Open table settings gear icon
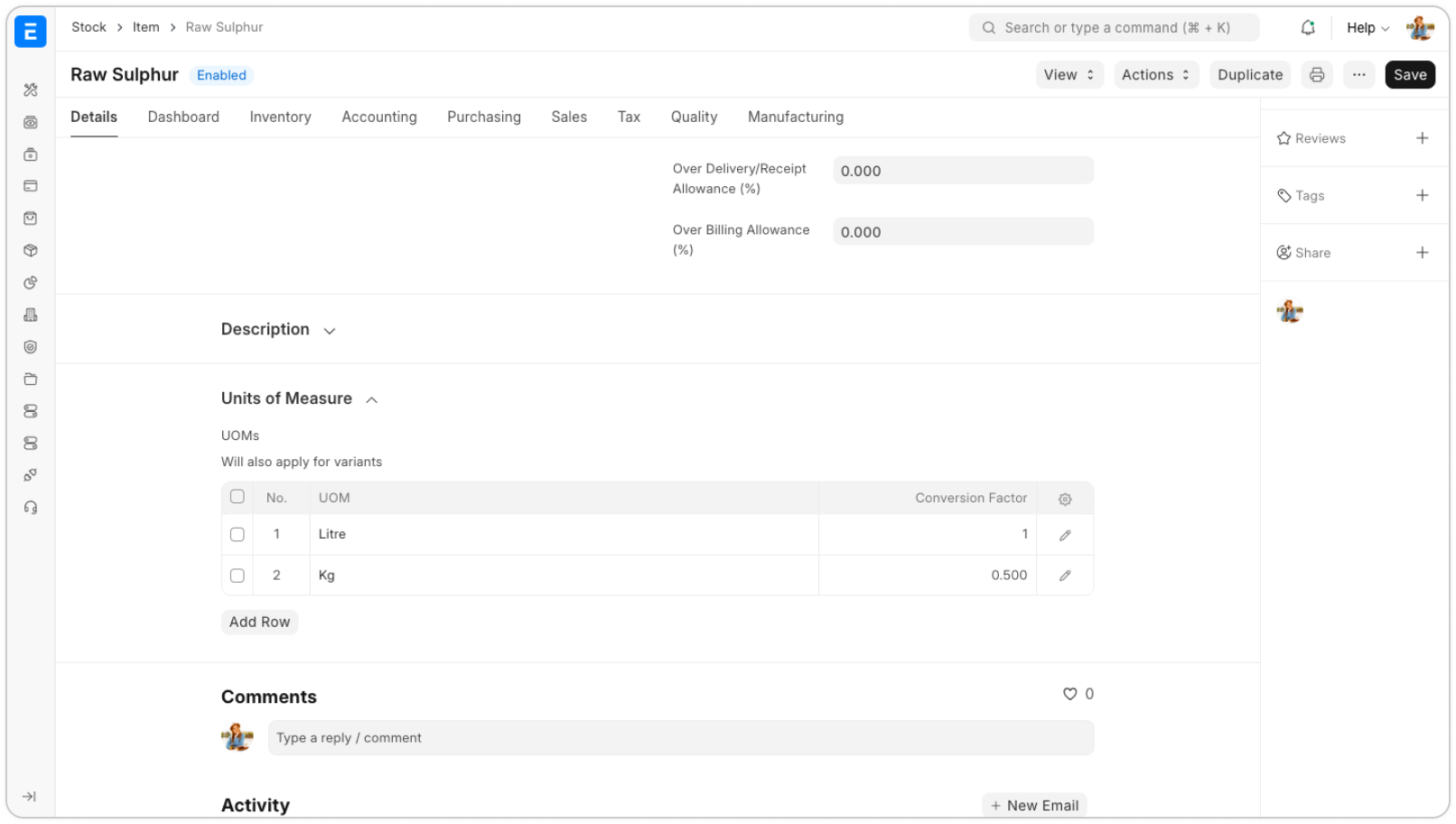Viewport: 1456px width, 824px height. pyautogui.click(x=1065, y=499)
